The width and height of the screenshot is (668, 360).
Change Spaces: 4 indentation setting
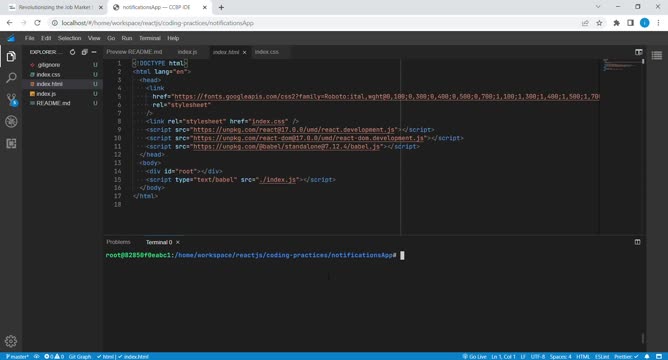560,357
